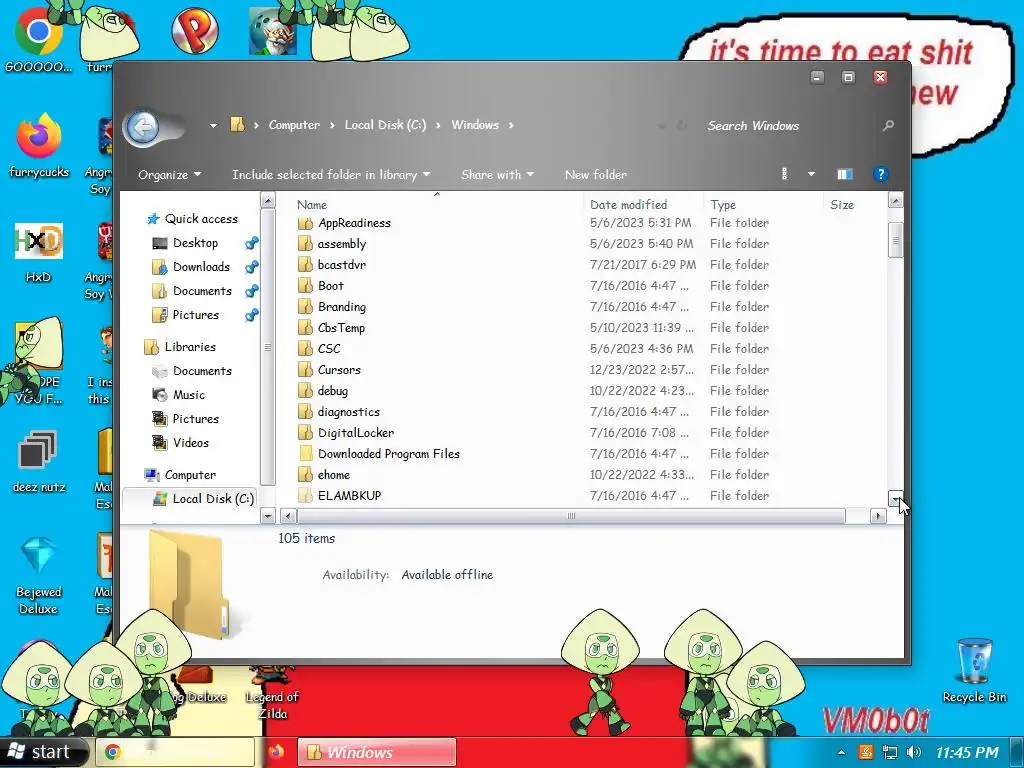The width and height of the screenshot is (1024, 768).
Task: Expand chevron after Windows breadcrumb
Action: click(x=511, y=125)
